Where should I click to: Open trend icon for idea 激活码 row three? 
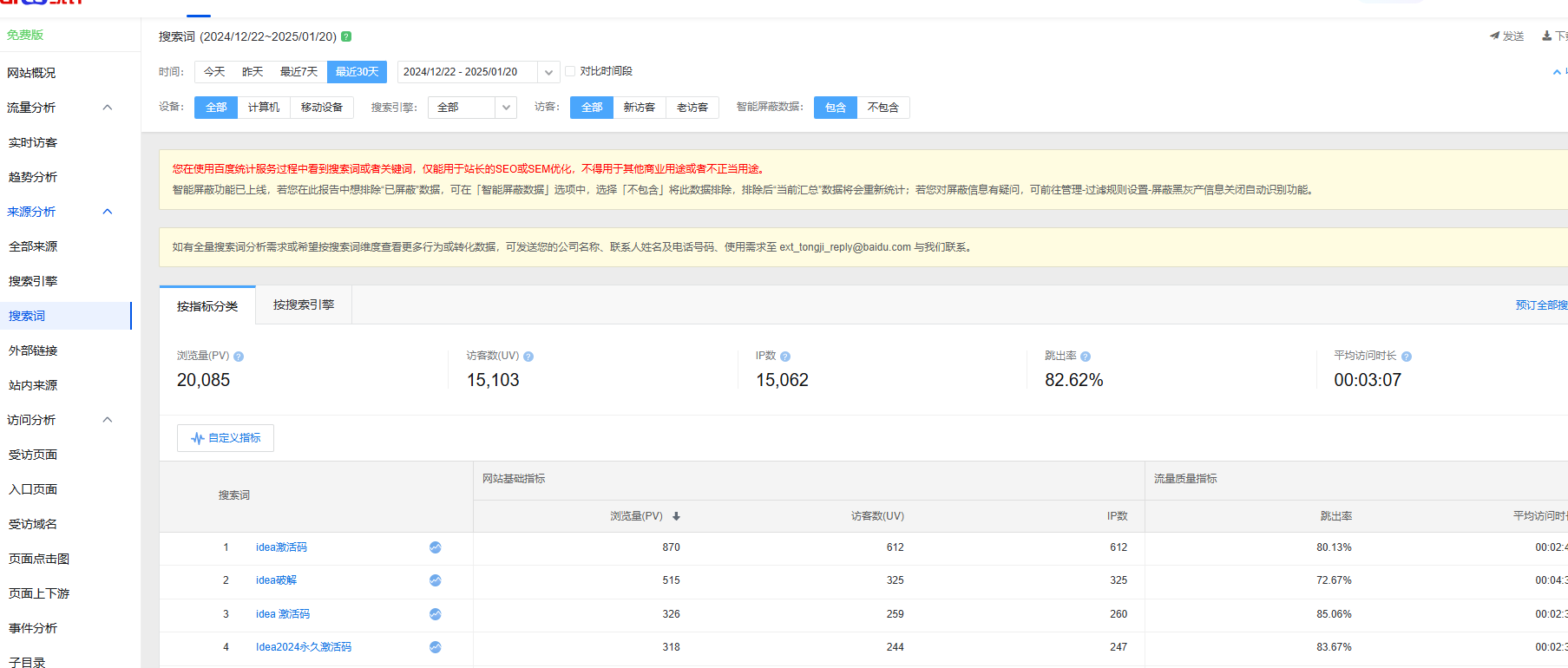pyautogui.click(x=436, y=614)
